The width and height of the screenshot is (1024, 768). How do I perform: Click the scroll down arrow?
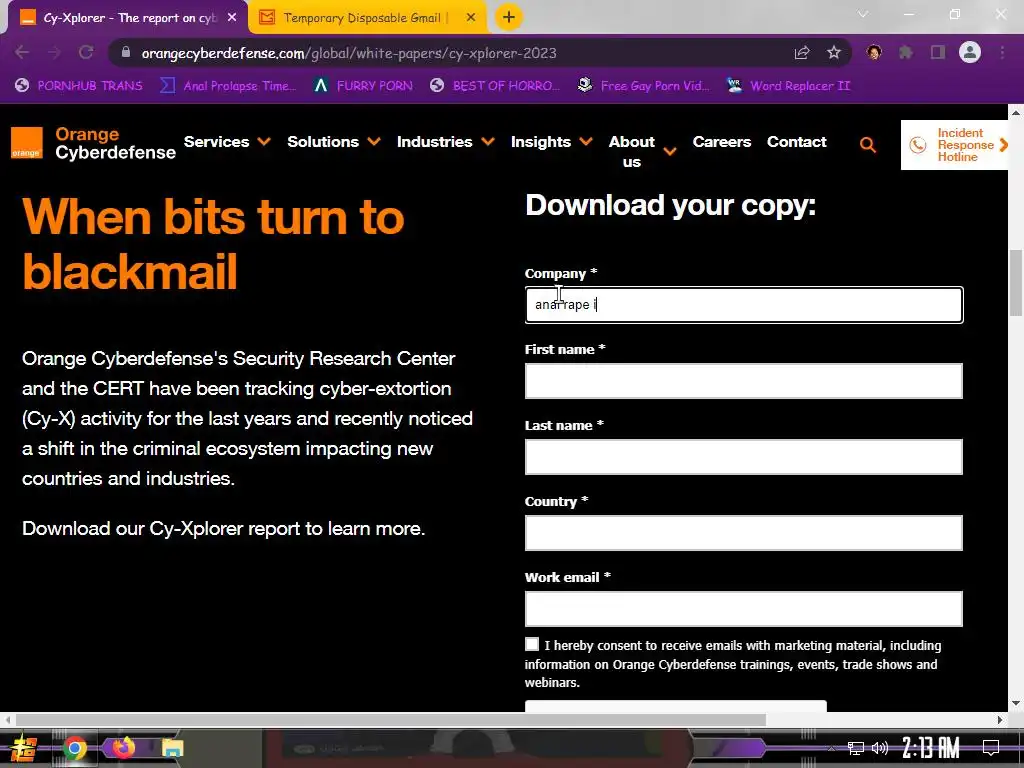tap(1016, 703)
